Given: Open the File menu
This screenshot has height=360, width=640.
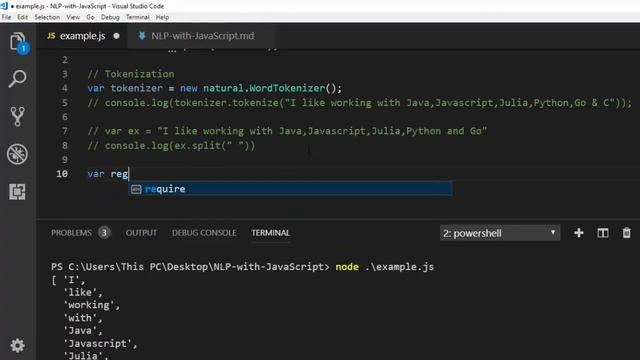Looking at the screenshot, I should (x=6, y=17).
